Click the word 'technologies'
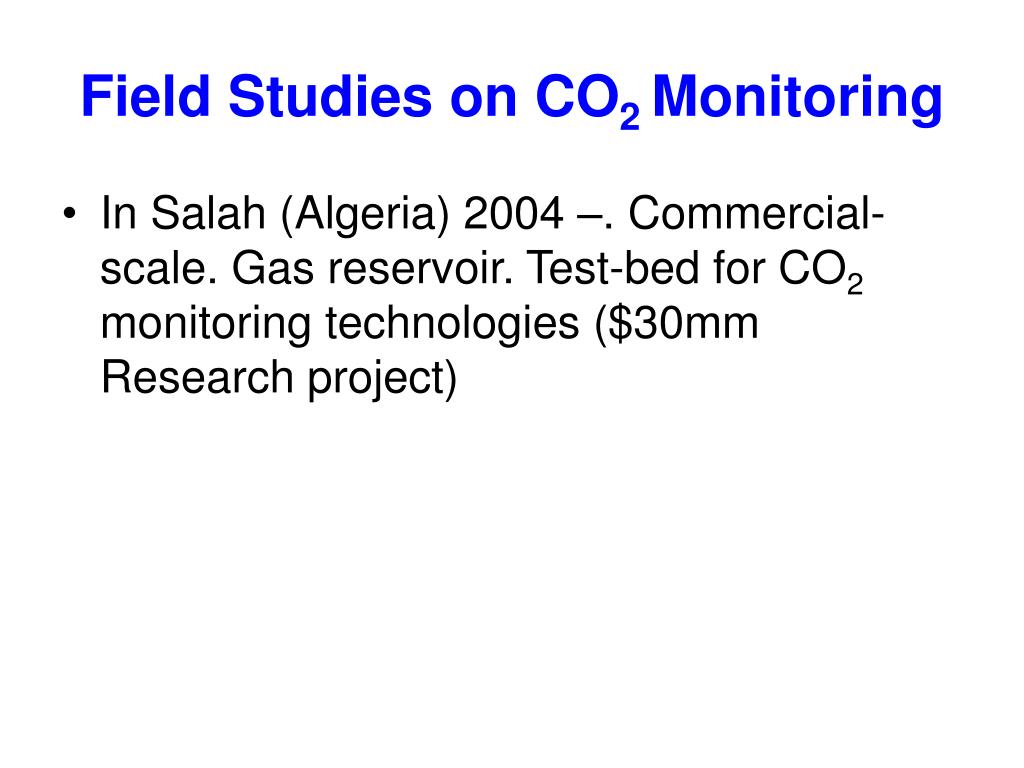This screenshot has width=1024, height=768. point(452,325)
